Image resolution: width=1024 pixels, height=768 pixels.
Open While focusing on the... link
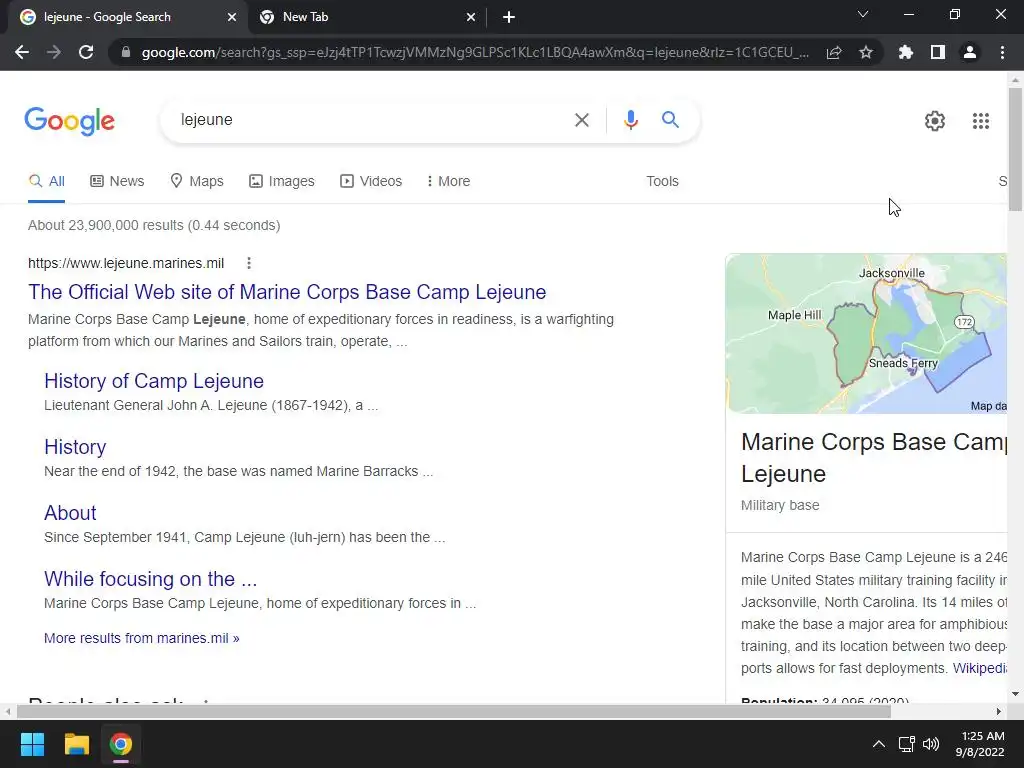point(151,579)
